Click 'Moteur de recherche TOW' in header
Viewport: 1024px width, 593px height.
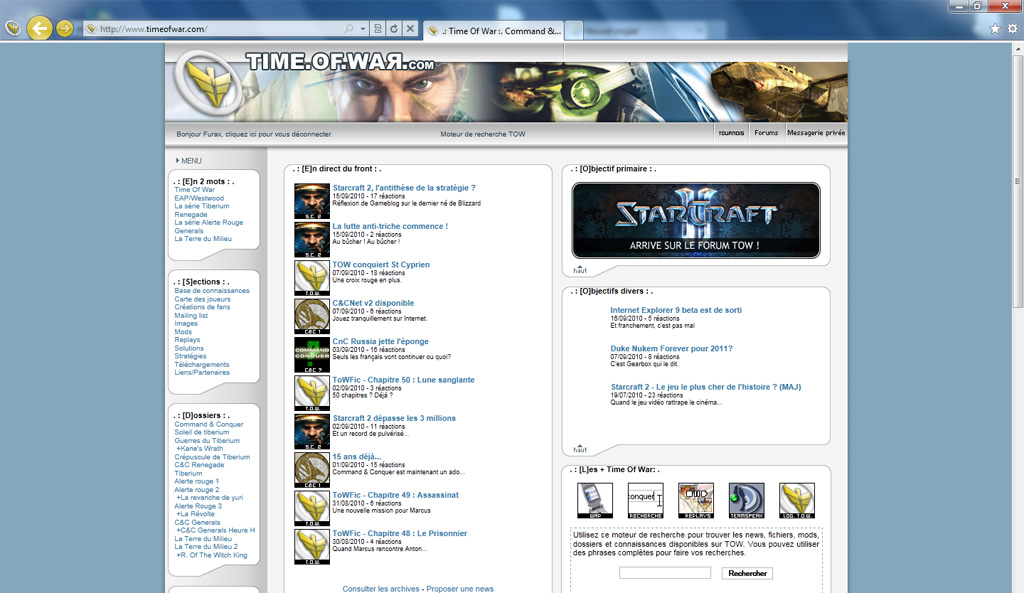pyautogui.click(x=483, y=134)
